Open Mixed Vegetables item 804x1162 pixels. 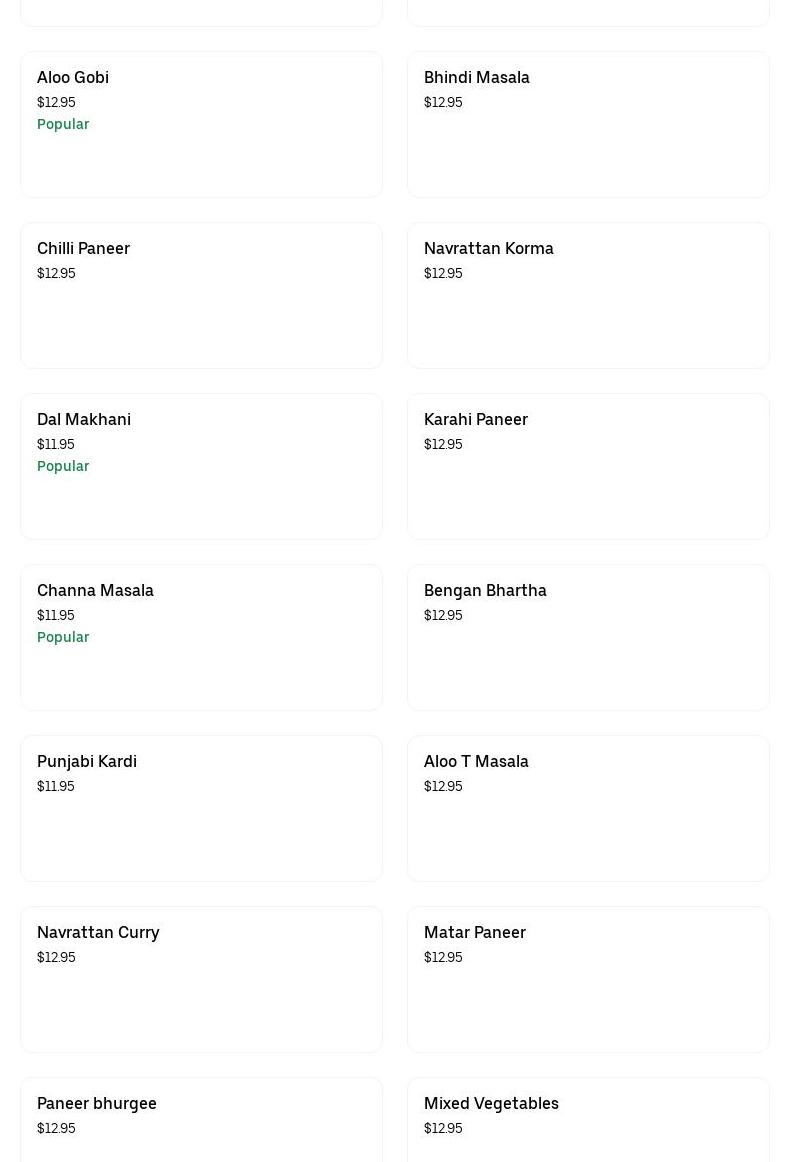coord(588,1120)
